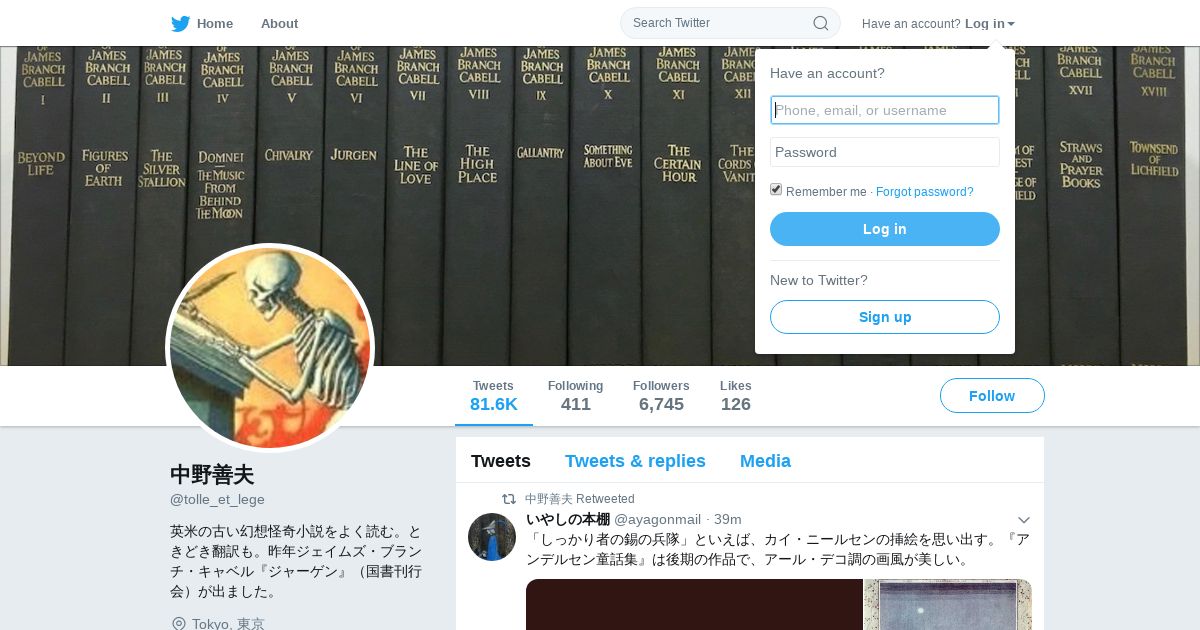1200x630 pixels.
Task: Switch to the Tweets & replies tab
Action: click(x=635, y=461)
